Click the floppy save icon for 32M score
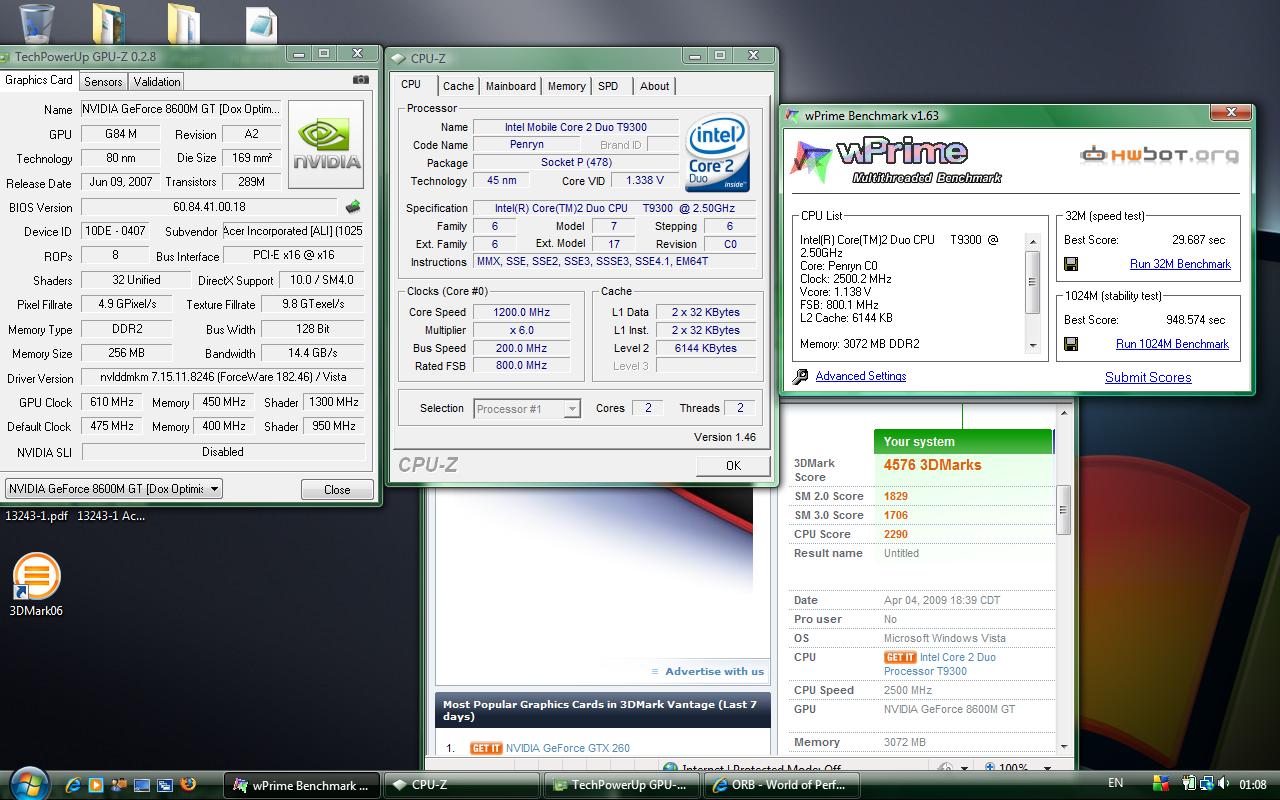 click(x=1071, y=264)
